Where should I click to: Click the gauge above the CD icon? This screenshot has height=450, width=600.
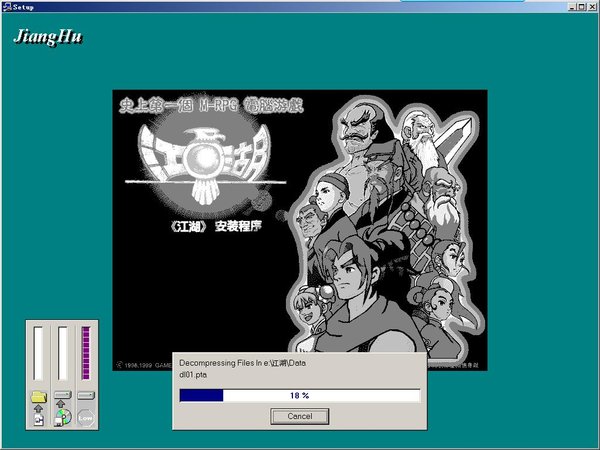coord(62,353)
